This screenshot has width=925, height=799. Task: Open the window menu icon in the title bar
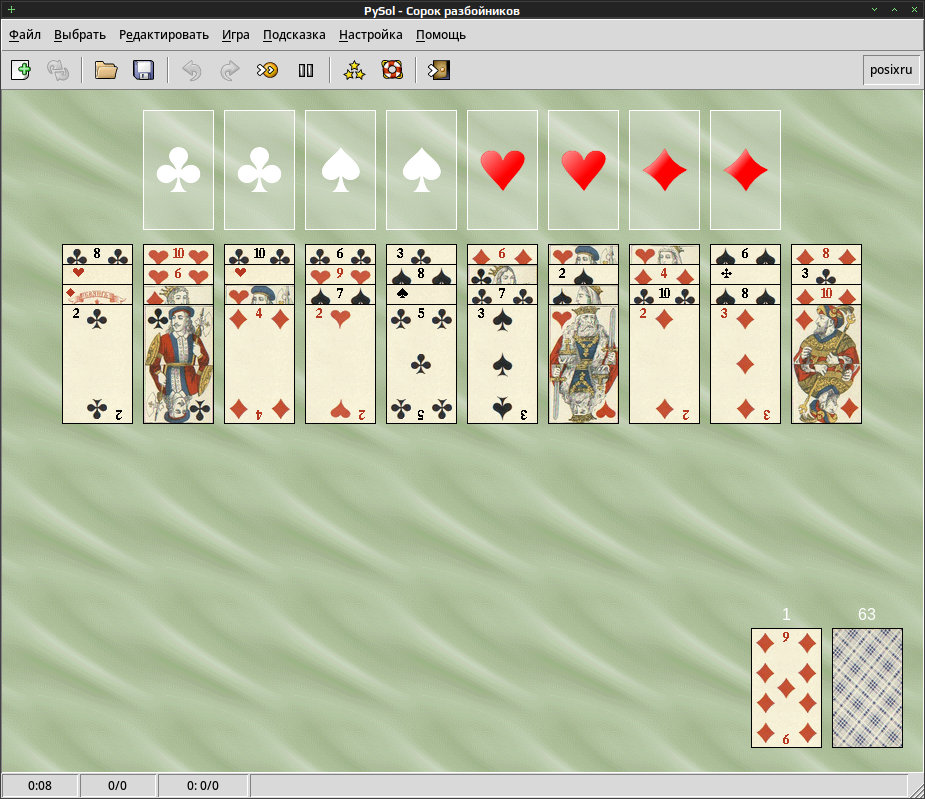click(x=11, y=9)
